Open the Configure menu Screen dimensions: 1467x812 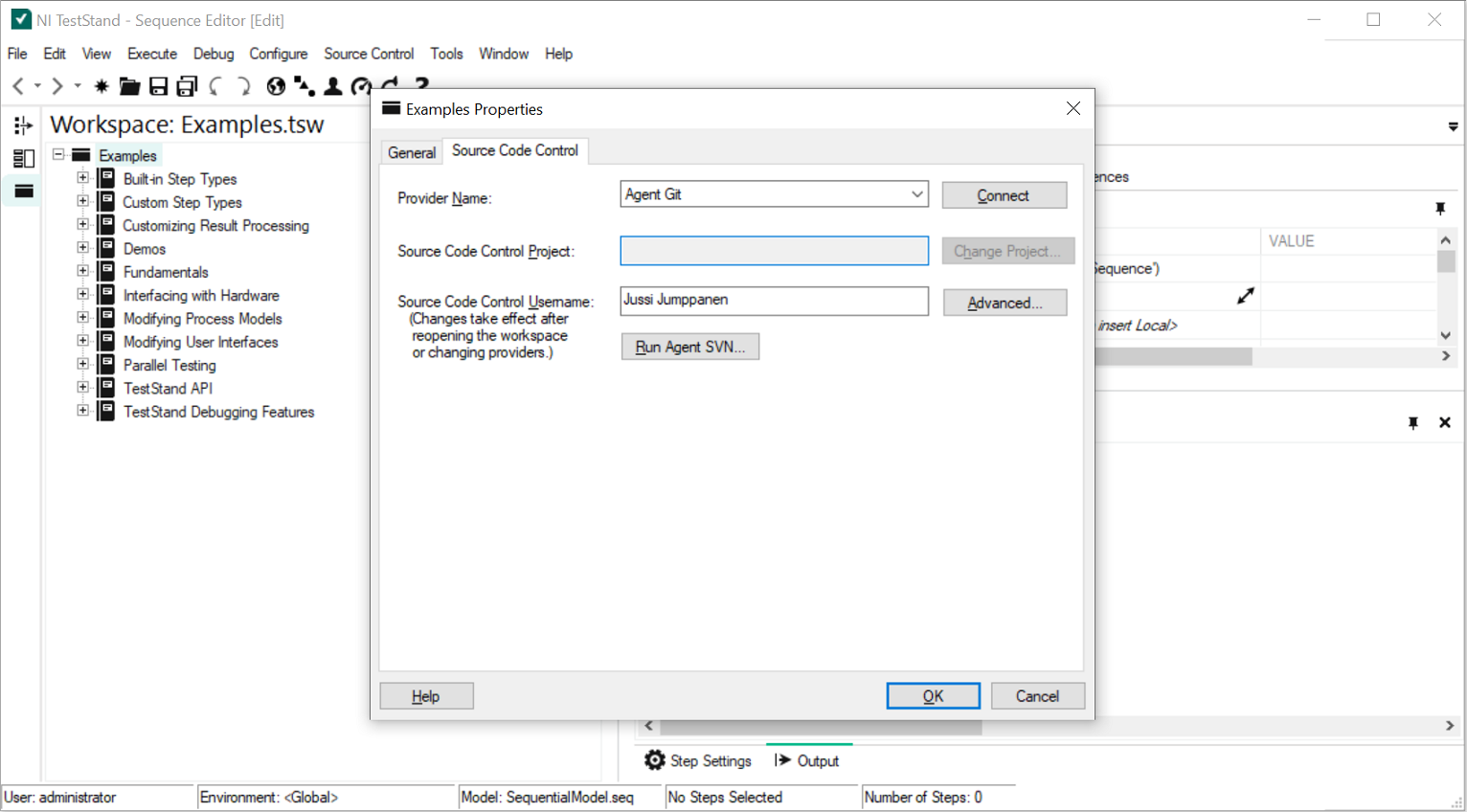click(279, 54)
